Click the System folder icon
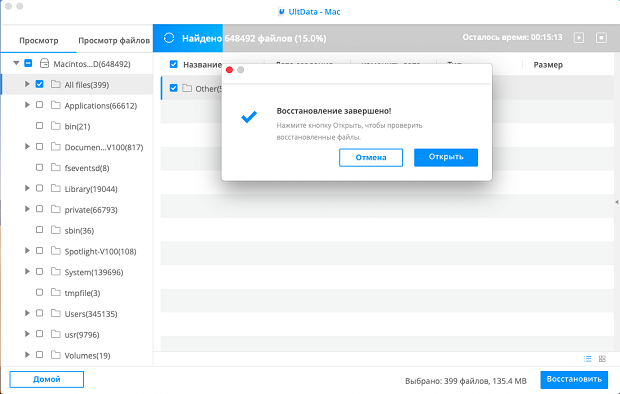The image size is (620, 394). click(x=56, y=272)
